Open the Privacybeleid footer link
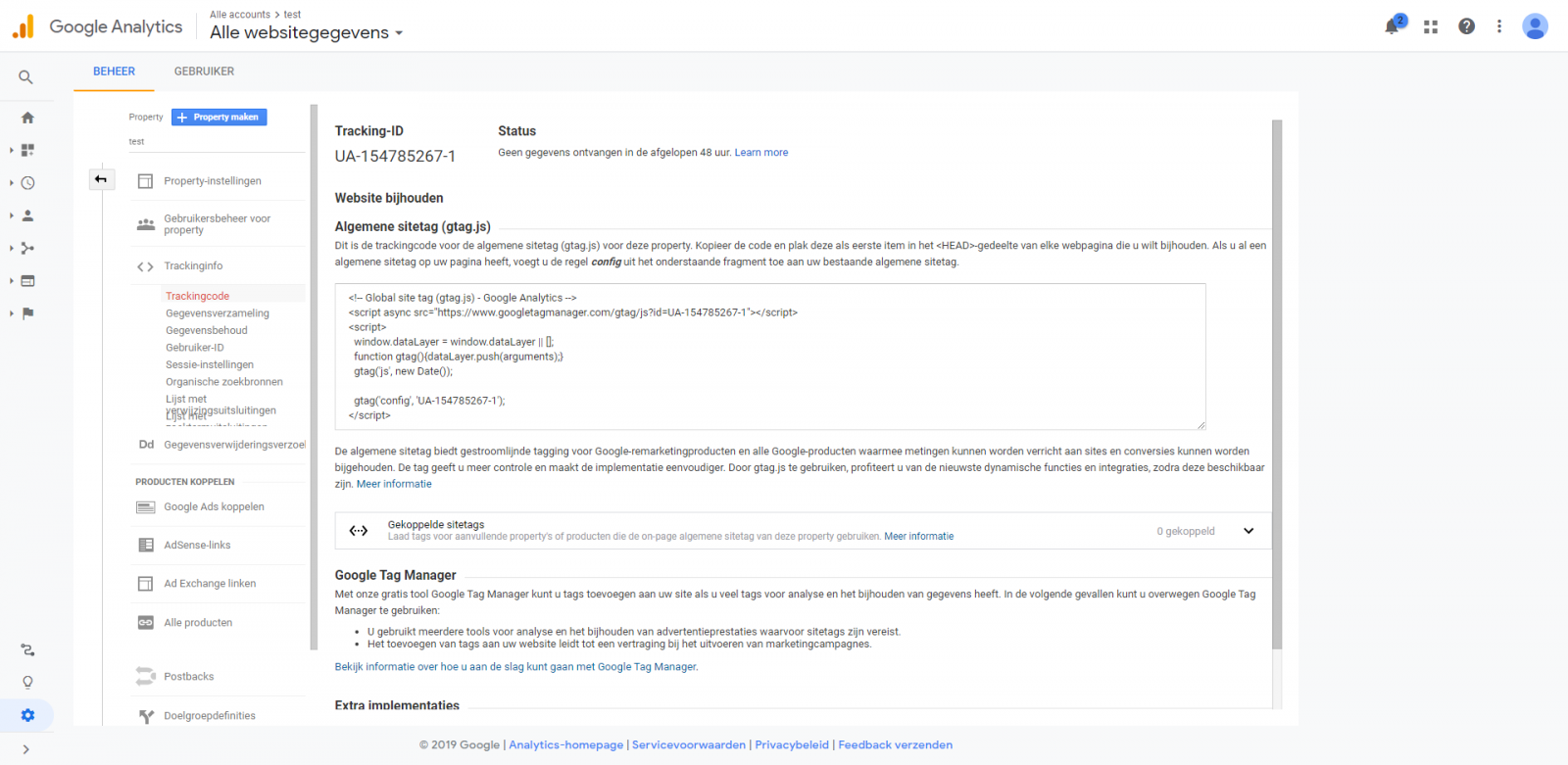 click(792, 745)
